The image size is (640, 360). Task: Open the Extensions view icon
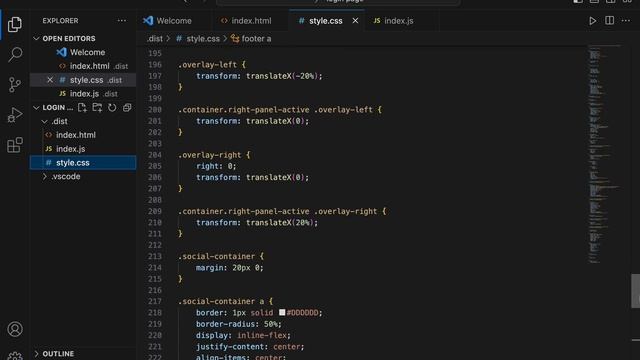tap(15, 145)
